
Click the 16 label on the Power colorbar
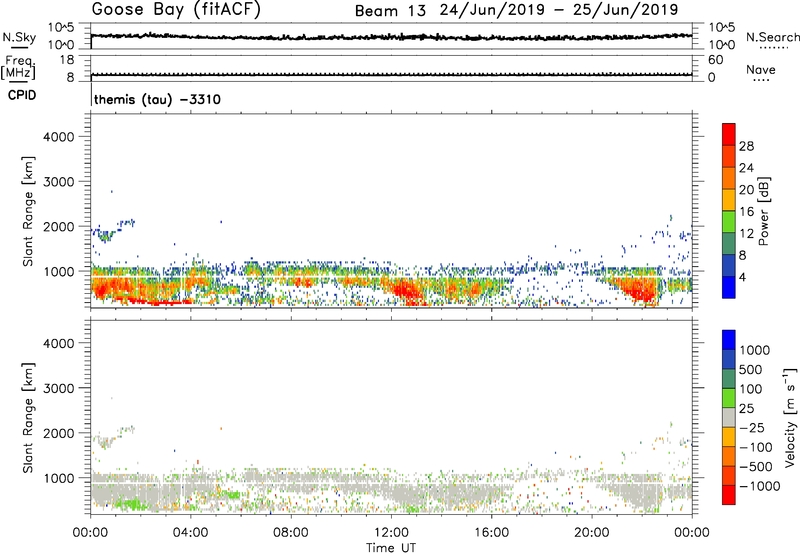coord(746,212)
